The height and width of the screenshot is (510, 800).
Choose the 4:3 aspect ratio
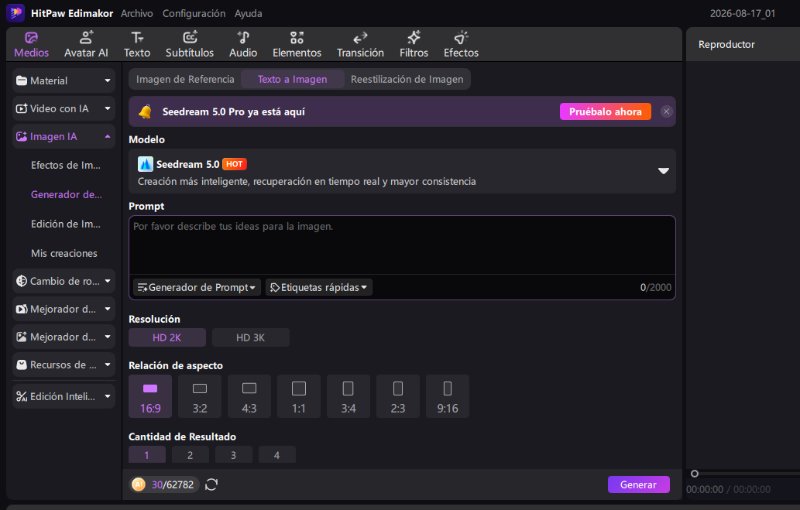point(249,397)
